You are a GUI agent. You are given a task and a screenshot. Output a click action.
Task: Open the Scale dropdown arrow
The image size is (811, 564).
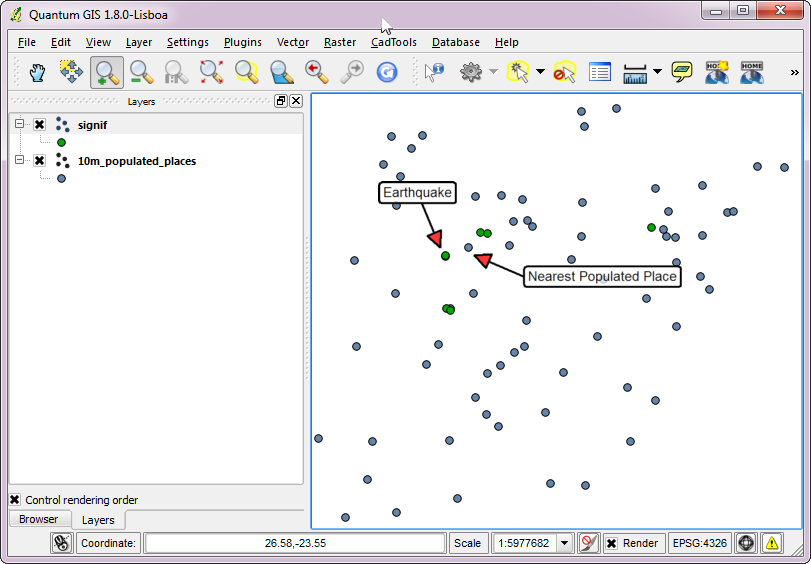564,543
